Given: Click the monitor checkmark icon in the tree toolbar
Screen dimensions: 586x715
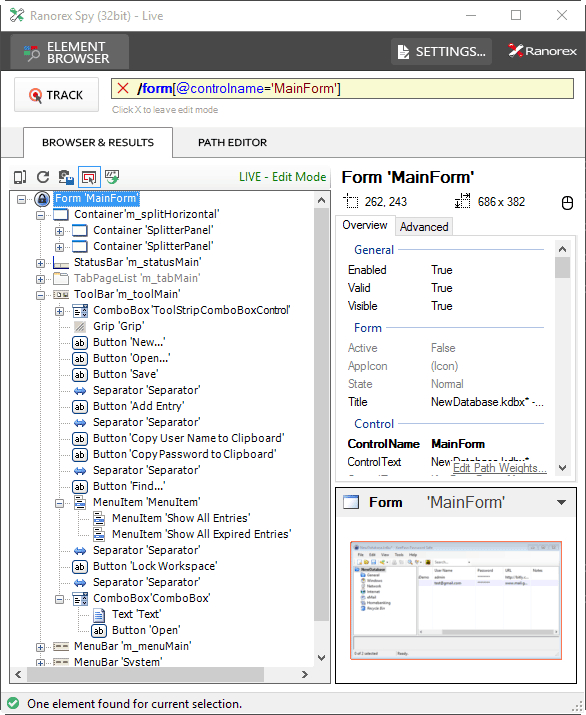Looking at the screenshot, I should 112,176.
